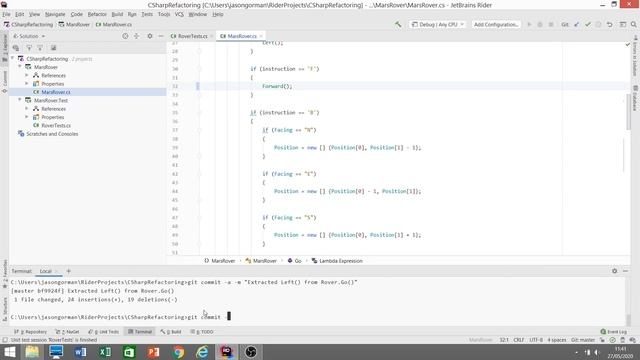Click the editor inspection checkmark indicator
The image size is (640, 360).
627,44
